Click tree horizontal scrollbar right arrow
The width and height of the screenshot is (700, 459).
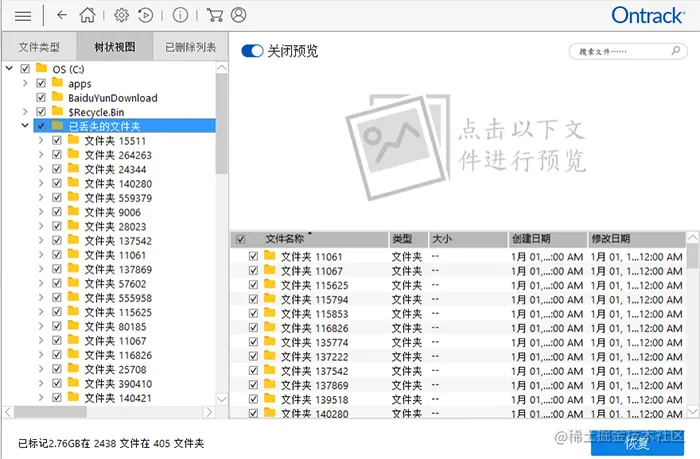point(209,412)
